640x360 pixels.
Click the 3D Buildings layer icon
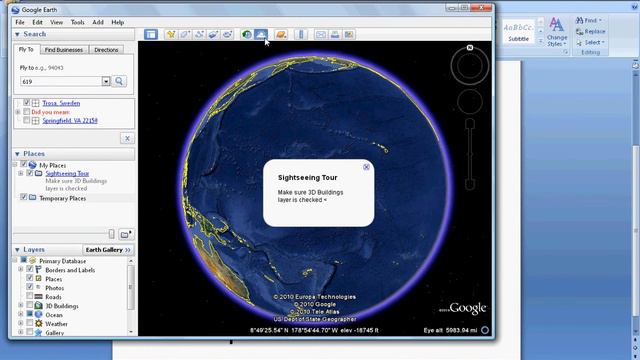pos(38,305)
